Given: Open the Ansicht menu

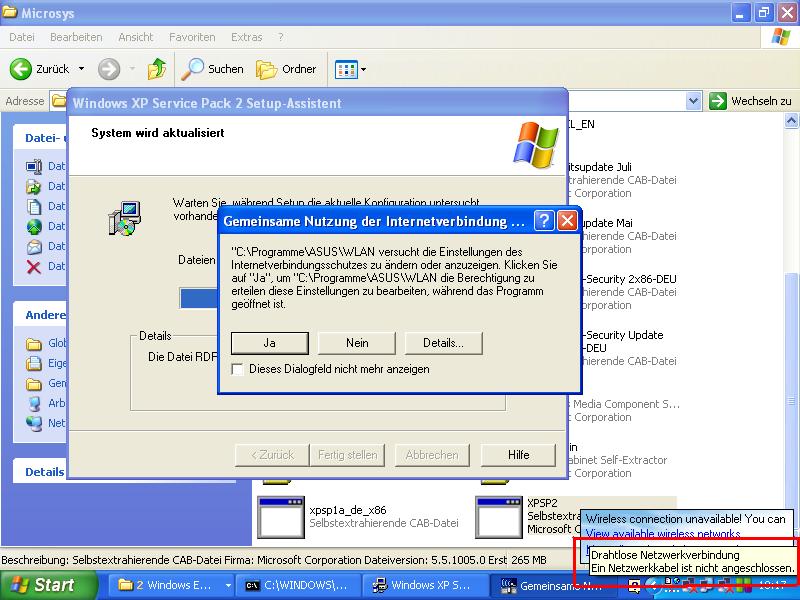Looking at the screenshot, I should tap(136, 37).
